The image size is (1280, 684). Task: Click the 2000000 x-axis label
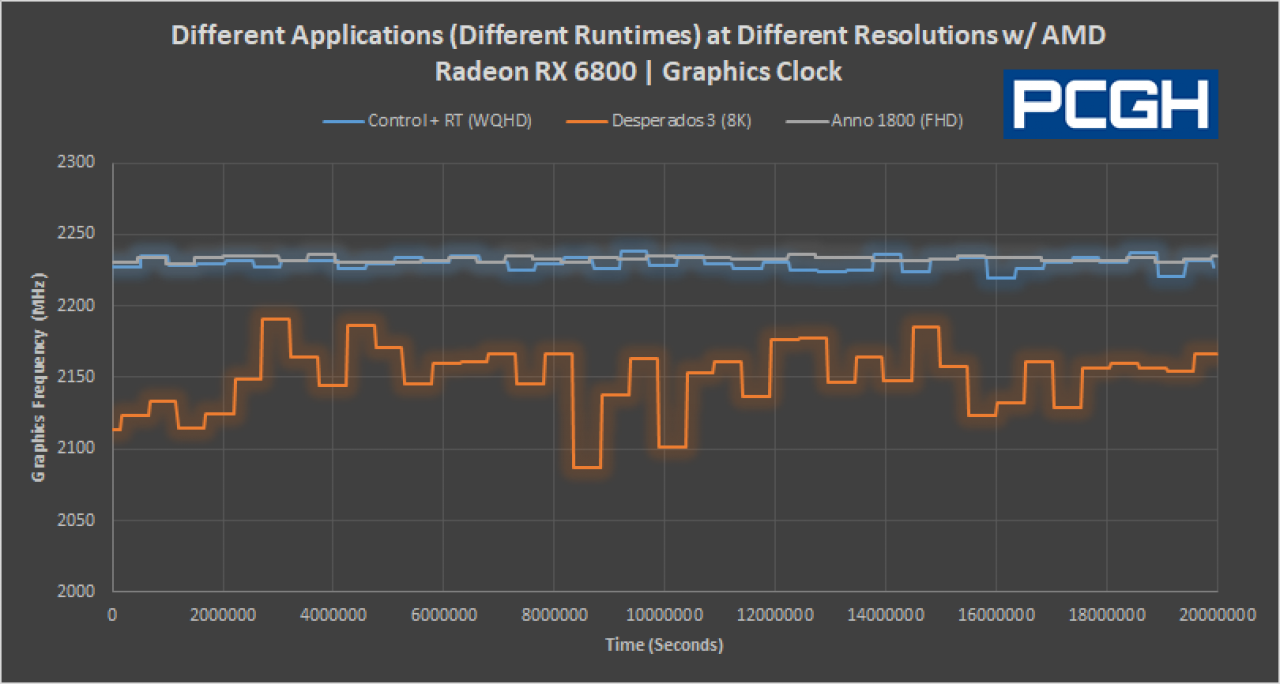[222, 614]
